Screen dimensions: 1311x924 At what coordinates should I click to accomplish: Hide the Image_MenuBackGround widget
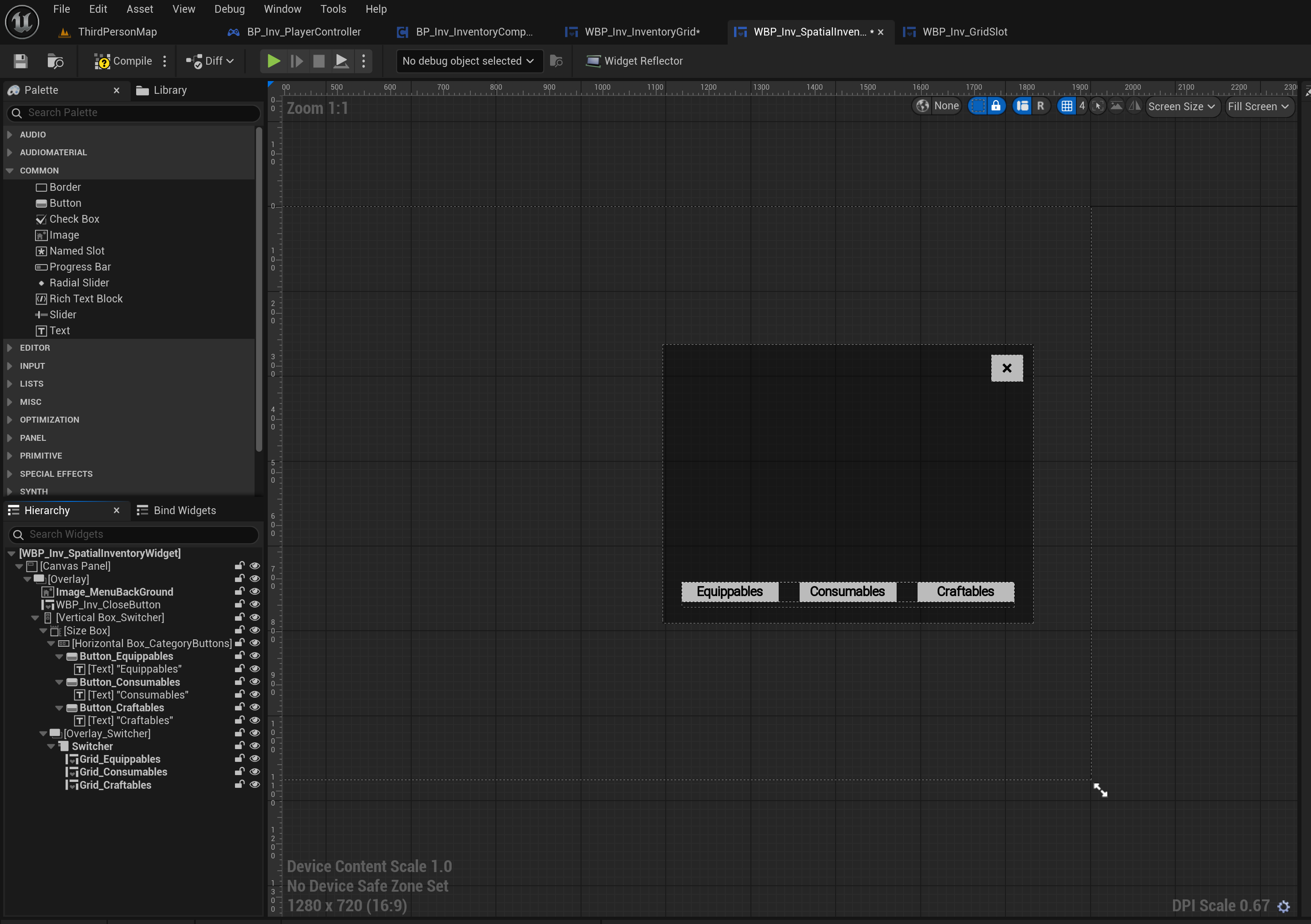(x=255, y=592)
